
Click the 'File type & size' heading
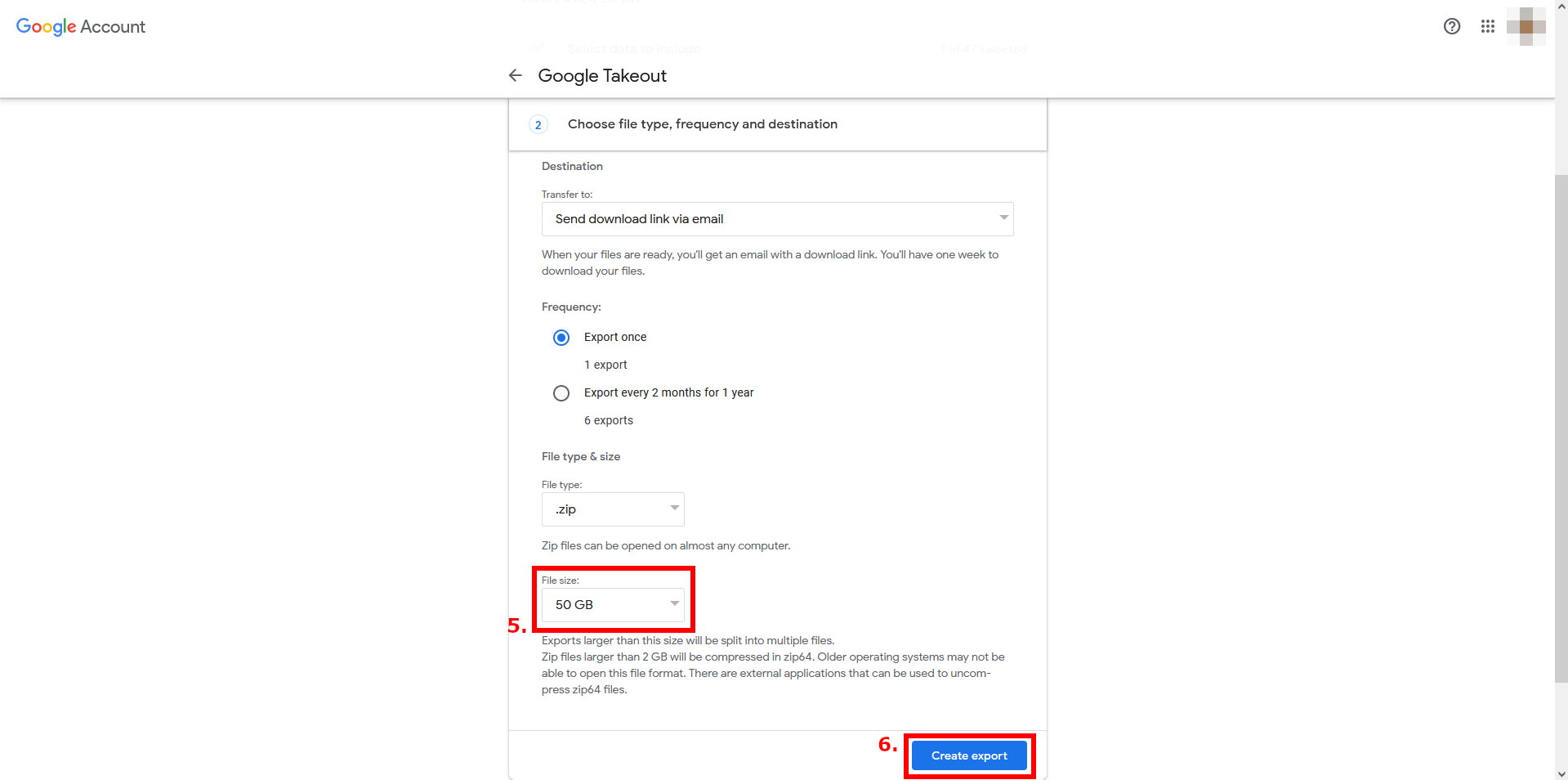pos(581,457)
